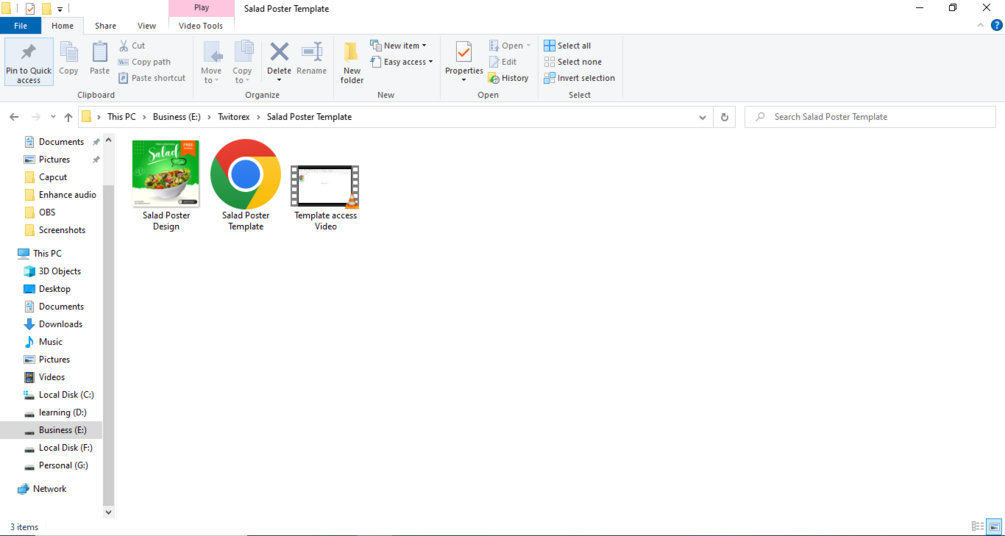
Task: Switch to the Home tab
Action: (x=62, y=26)
